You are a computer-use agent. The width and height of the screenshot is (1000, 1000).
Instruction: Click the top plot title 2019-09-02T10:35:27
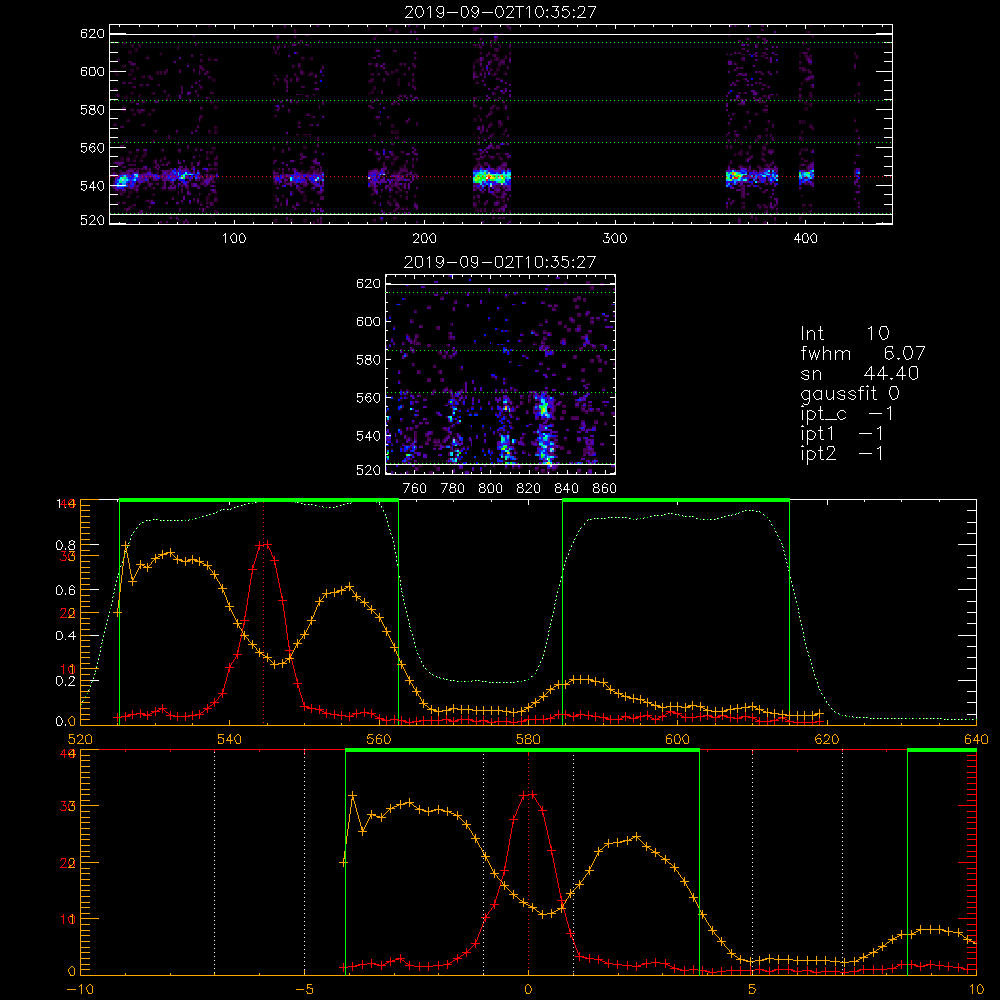point(501,12)
